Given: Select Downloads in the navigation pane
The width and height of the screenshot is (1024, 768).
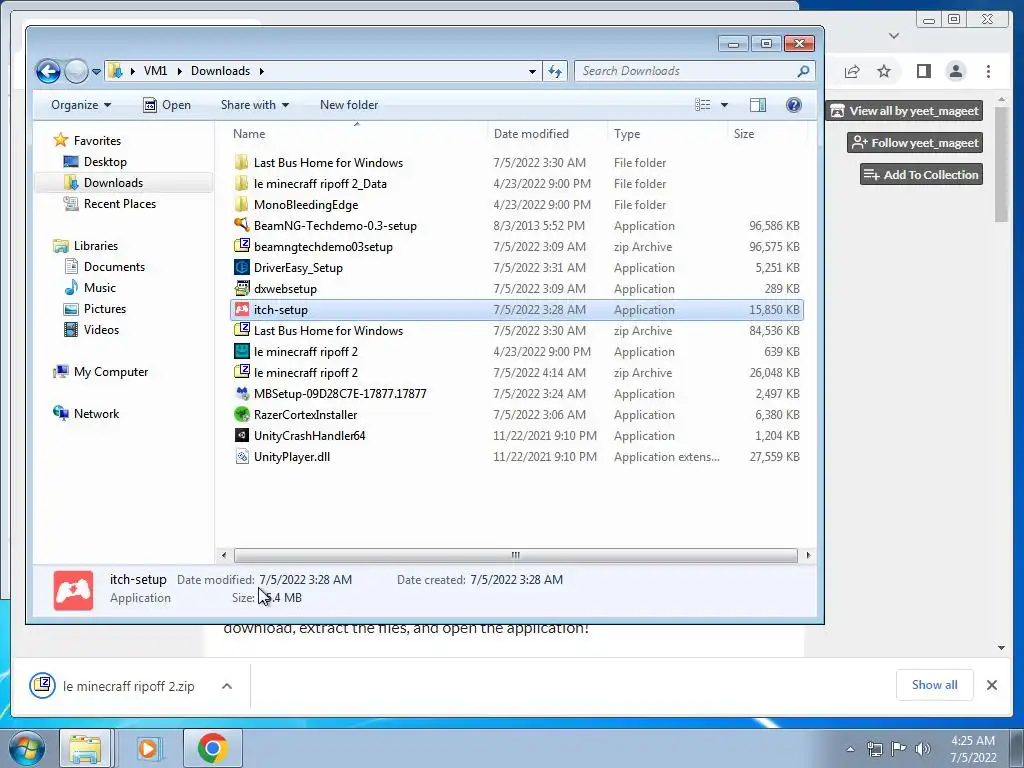Looking at the screenshot, I should point(113,183).
